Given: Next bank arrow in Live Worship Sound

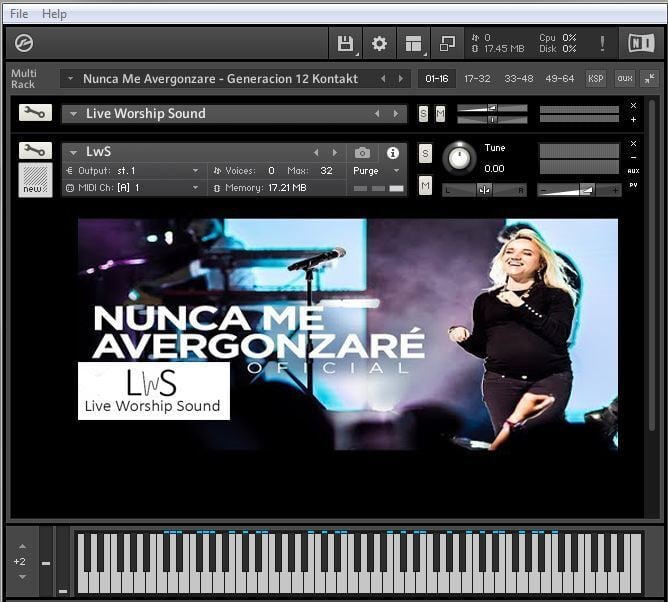Looking at the screenshot, I should pos(396,114).
